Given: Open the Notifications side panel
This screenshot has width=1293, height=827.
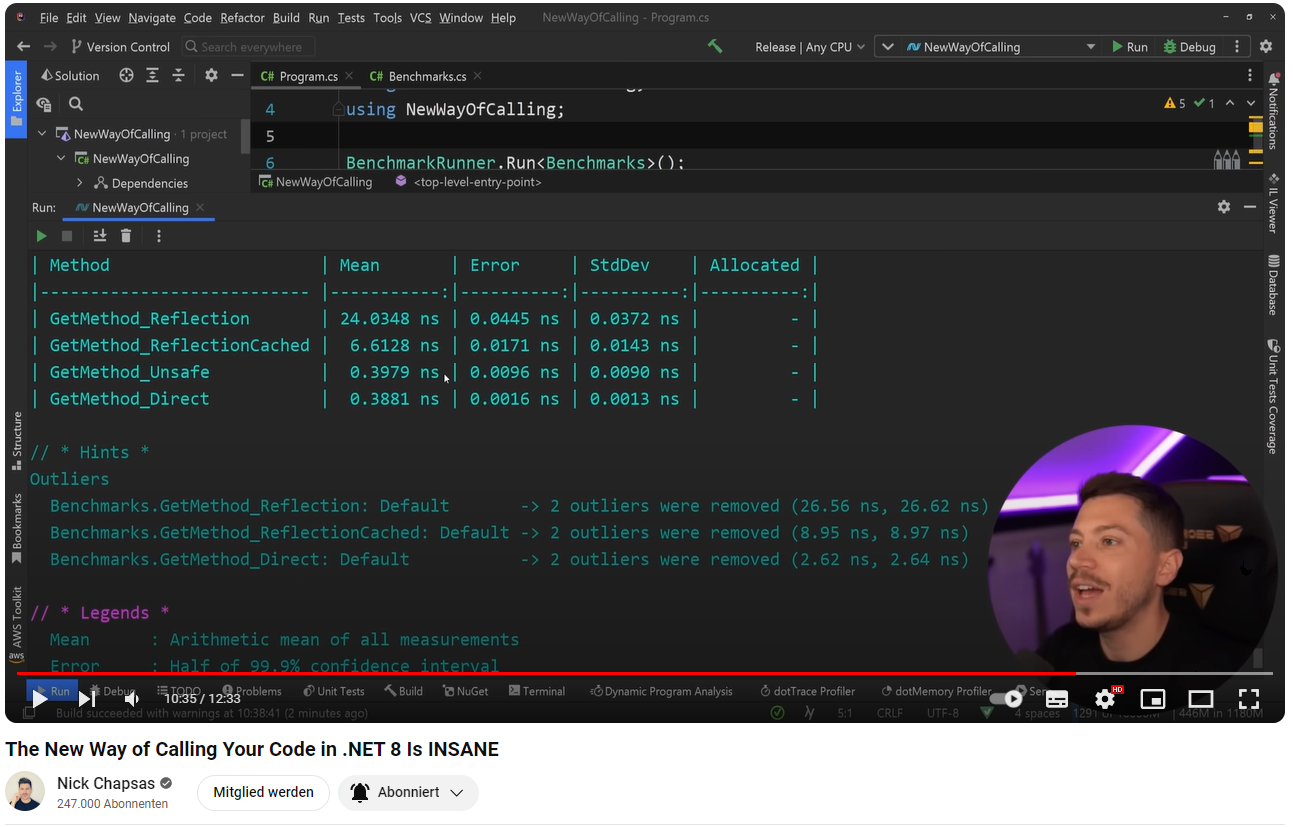Looking at the screenshot, I should [1274, 111].
